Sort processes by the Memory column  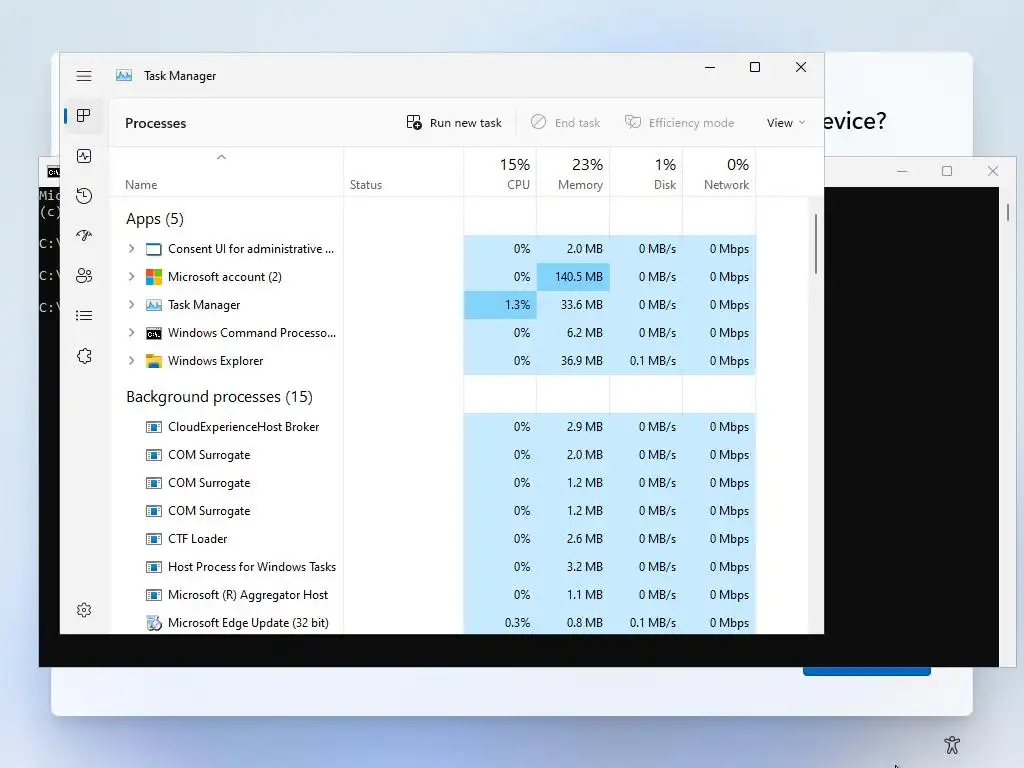[x=573, y=173]
